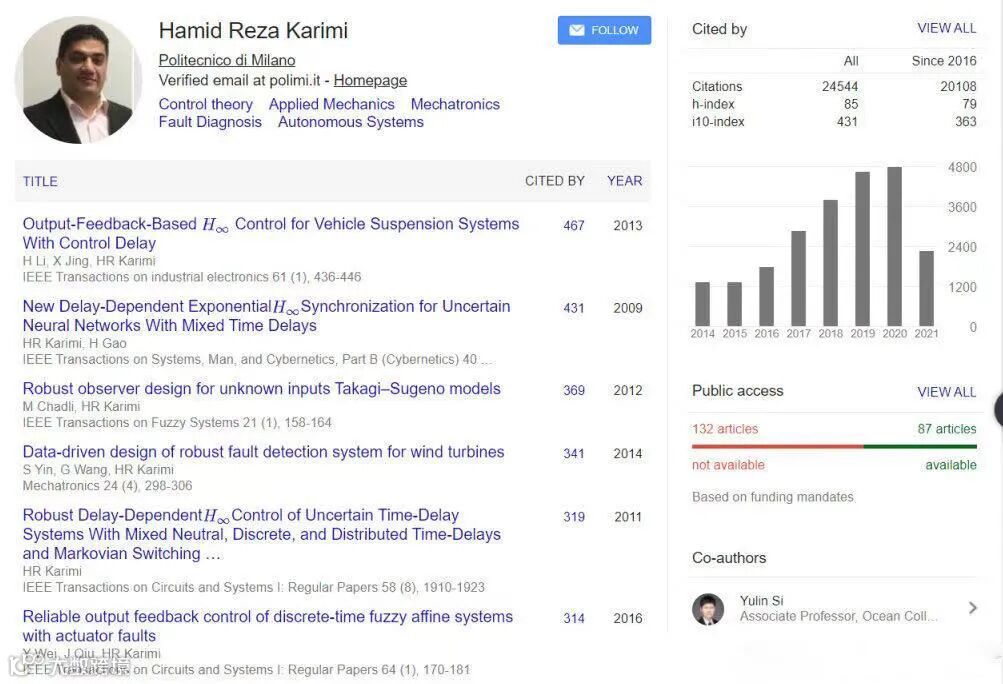
Task: Select the Control theory interest tag
Action: pyautogui.click(x=206, y=104)
